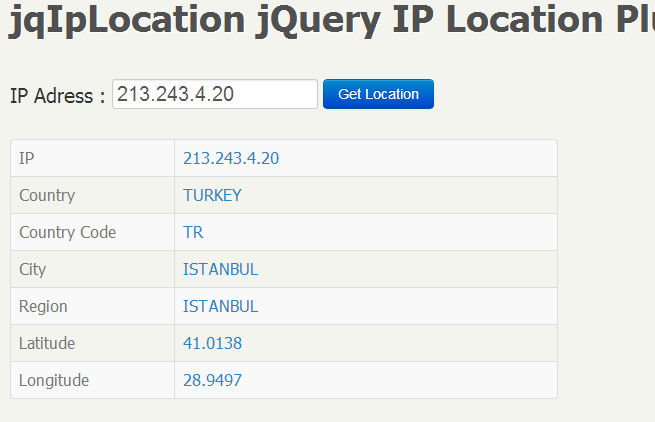This screenshot has width=655, height=422.
Task: Click the ISTANBUL value in the City row
Action: pyautogui.click(x=220, y=269)
